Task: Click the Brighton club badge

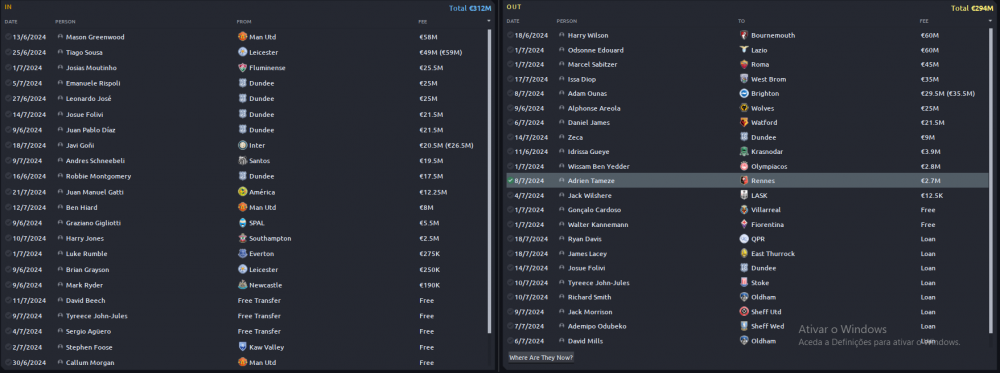Action: (x=744, y=94)
